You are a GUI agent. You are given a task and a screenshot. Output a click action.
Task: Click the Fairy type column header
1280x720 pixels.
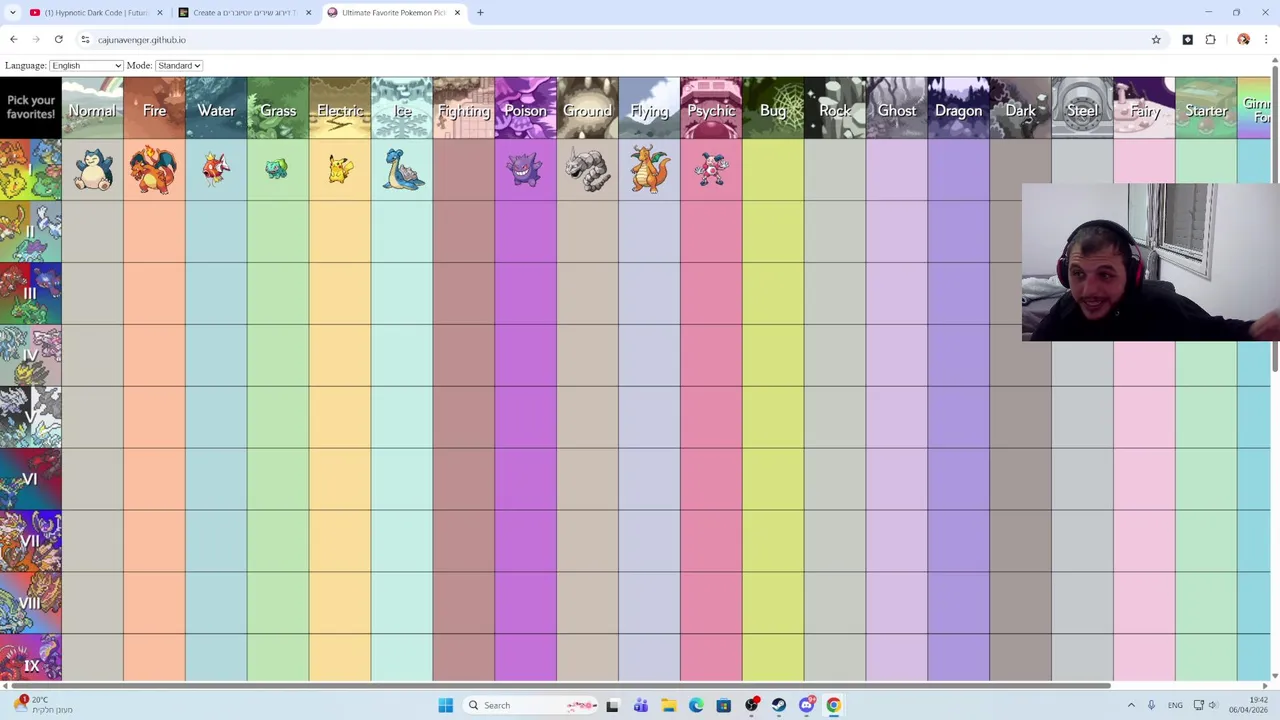[x=1145, y=108]
